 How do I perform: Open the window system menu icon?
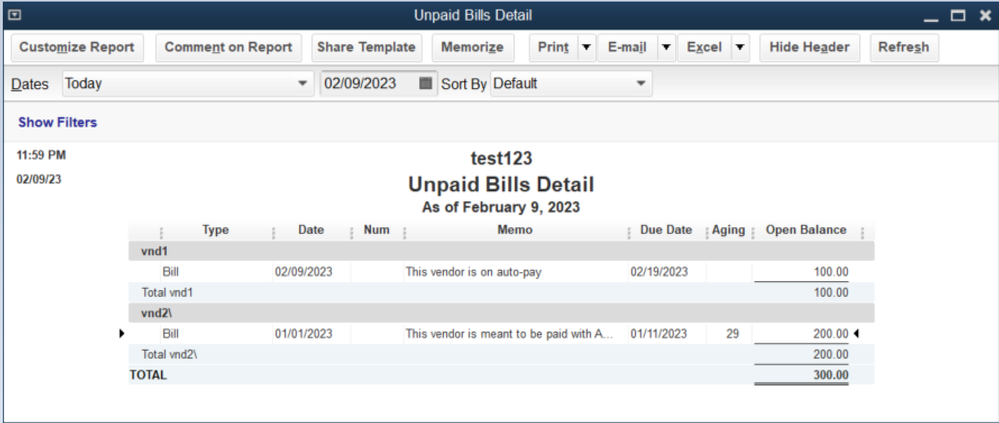pos(15,15)
